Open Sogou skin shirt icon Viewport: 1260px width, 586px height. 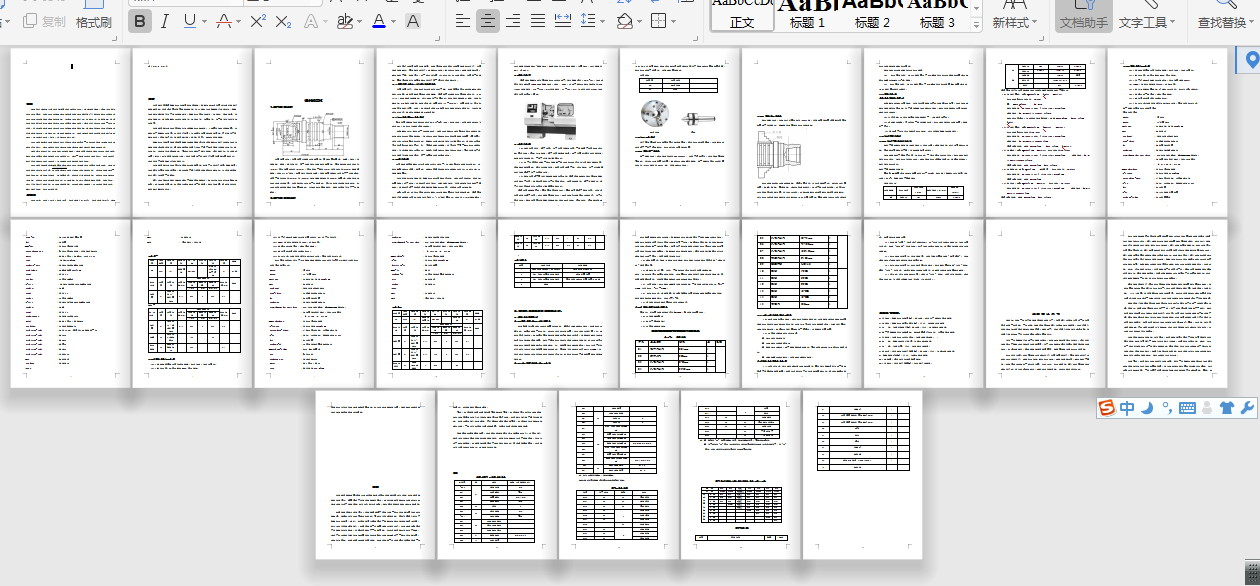[x=1226, y=408]
